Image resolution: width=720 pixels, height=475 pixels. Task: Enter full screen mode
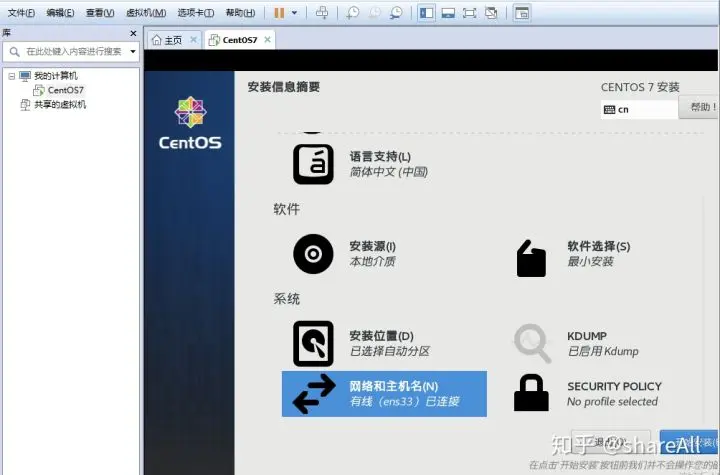[x=469, y=13]
